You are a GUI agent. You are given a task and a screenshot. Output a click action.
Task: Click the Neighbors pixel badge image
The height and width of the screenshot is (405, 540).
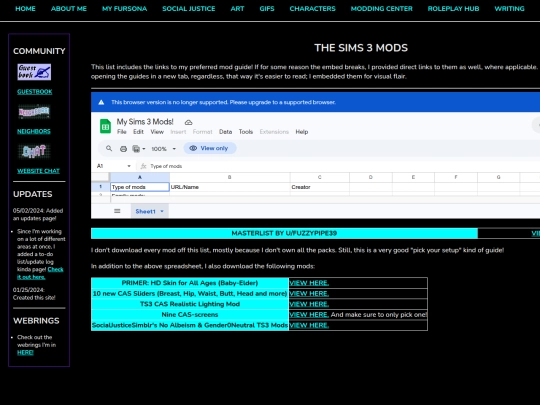[34, 112]
